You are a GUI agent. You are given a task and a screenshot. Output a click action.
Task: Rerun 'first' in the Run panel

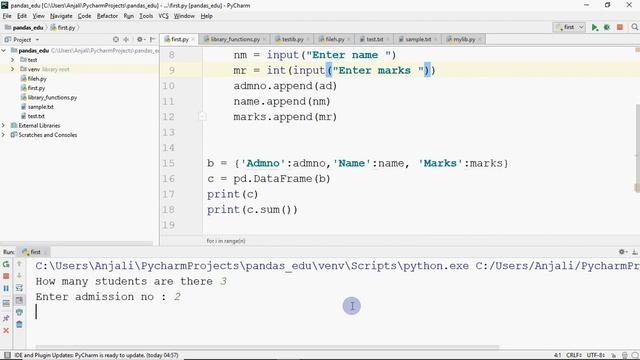(6, 264)
